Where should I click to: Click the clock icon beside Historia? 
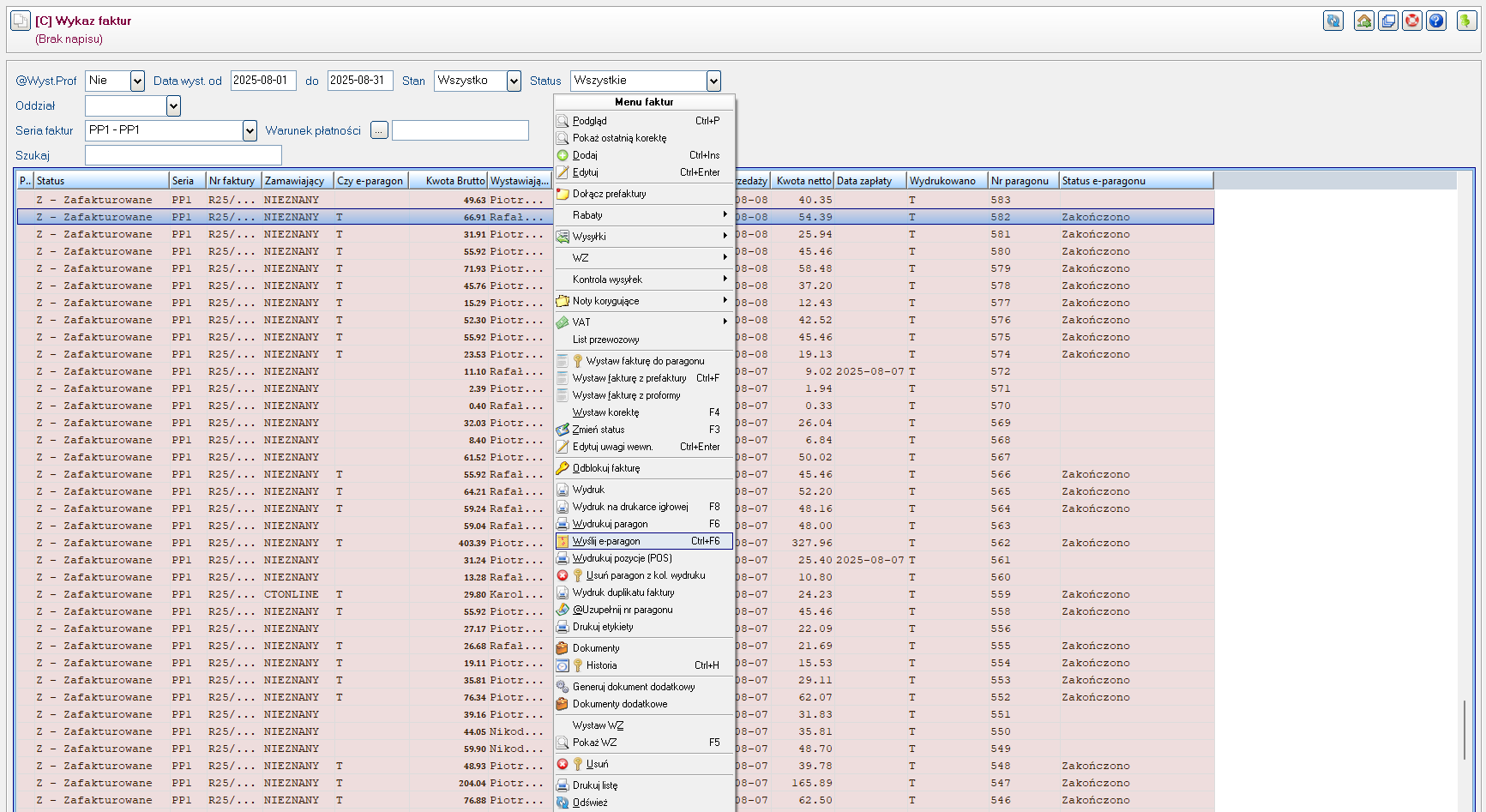(563, 665)
